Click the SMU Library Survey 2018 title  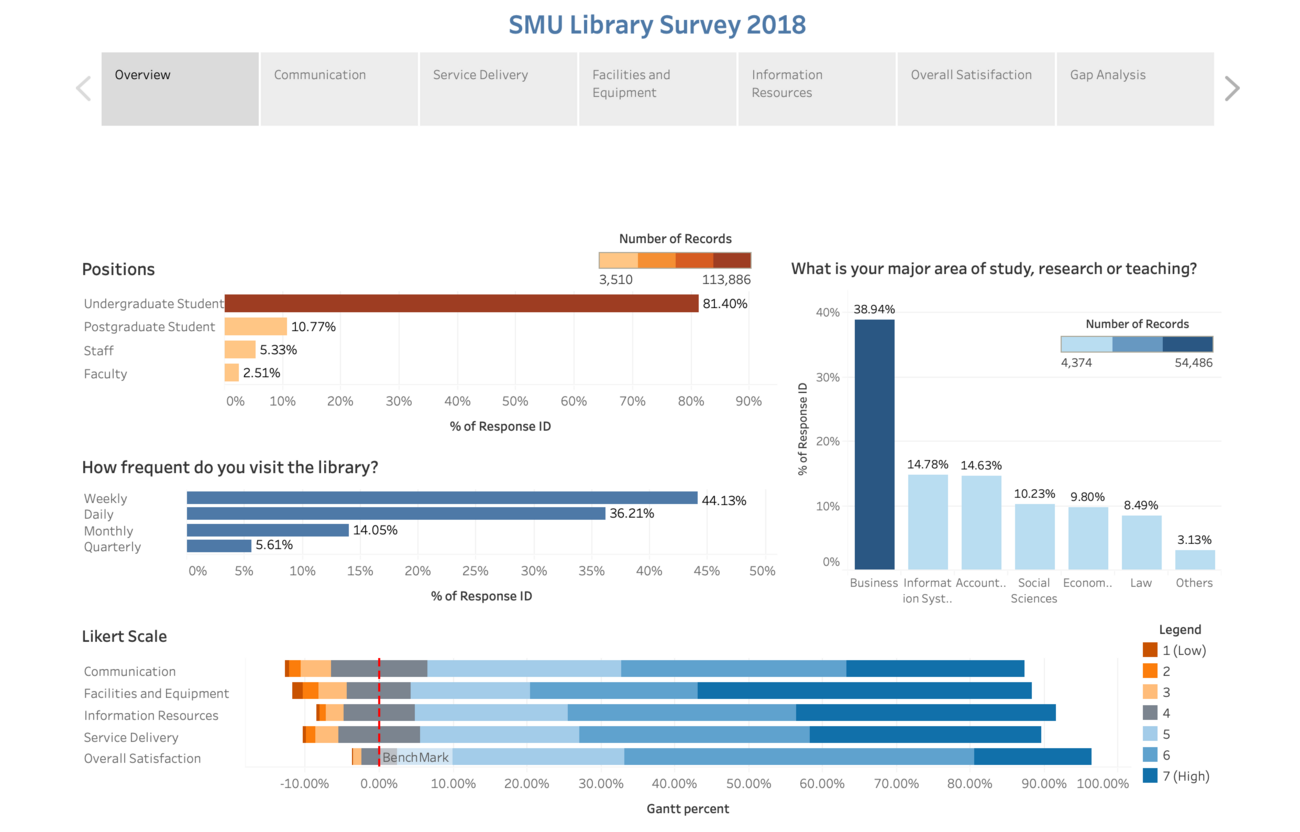coord(657,25)
